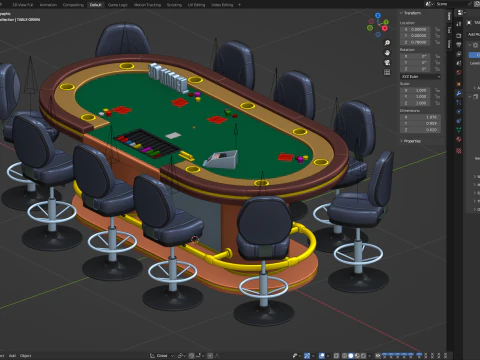
Task: Toggle viewport gizmos button
Action: (307, 356)
